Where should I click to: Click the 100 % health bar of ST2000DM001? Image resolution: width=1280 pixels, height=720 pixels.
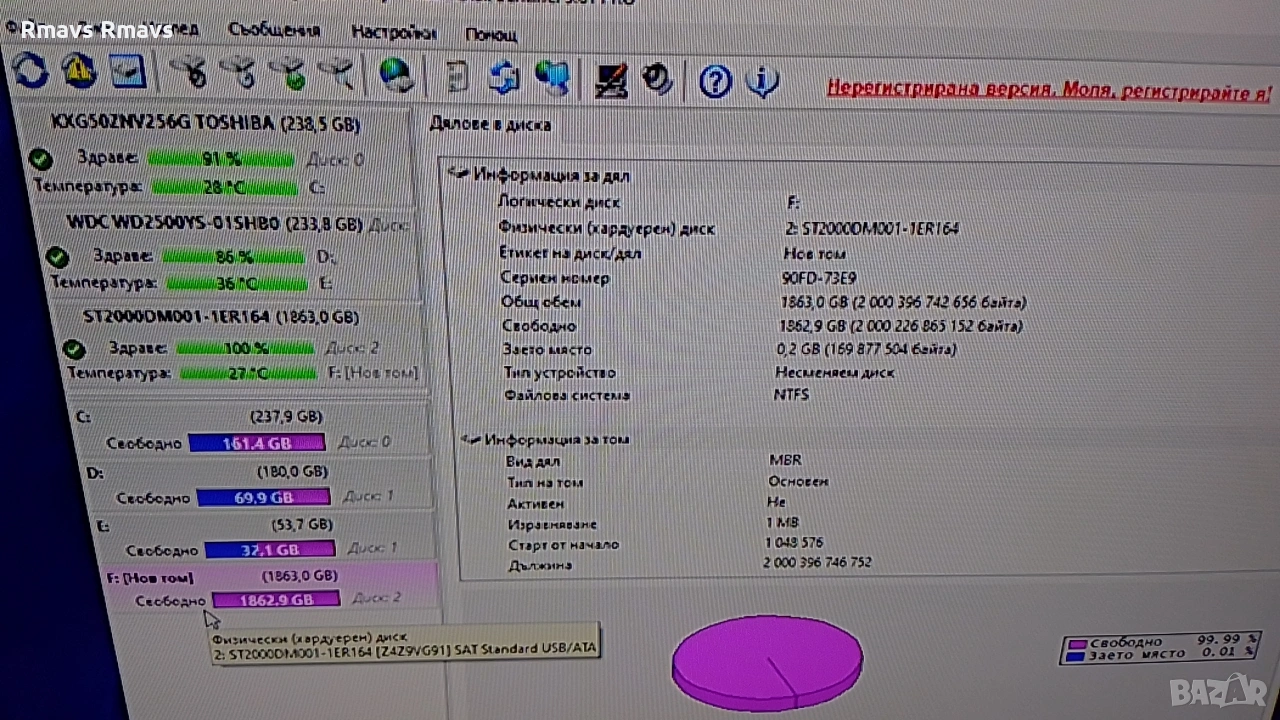(245, 349)
